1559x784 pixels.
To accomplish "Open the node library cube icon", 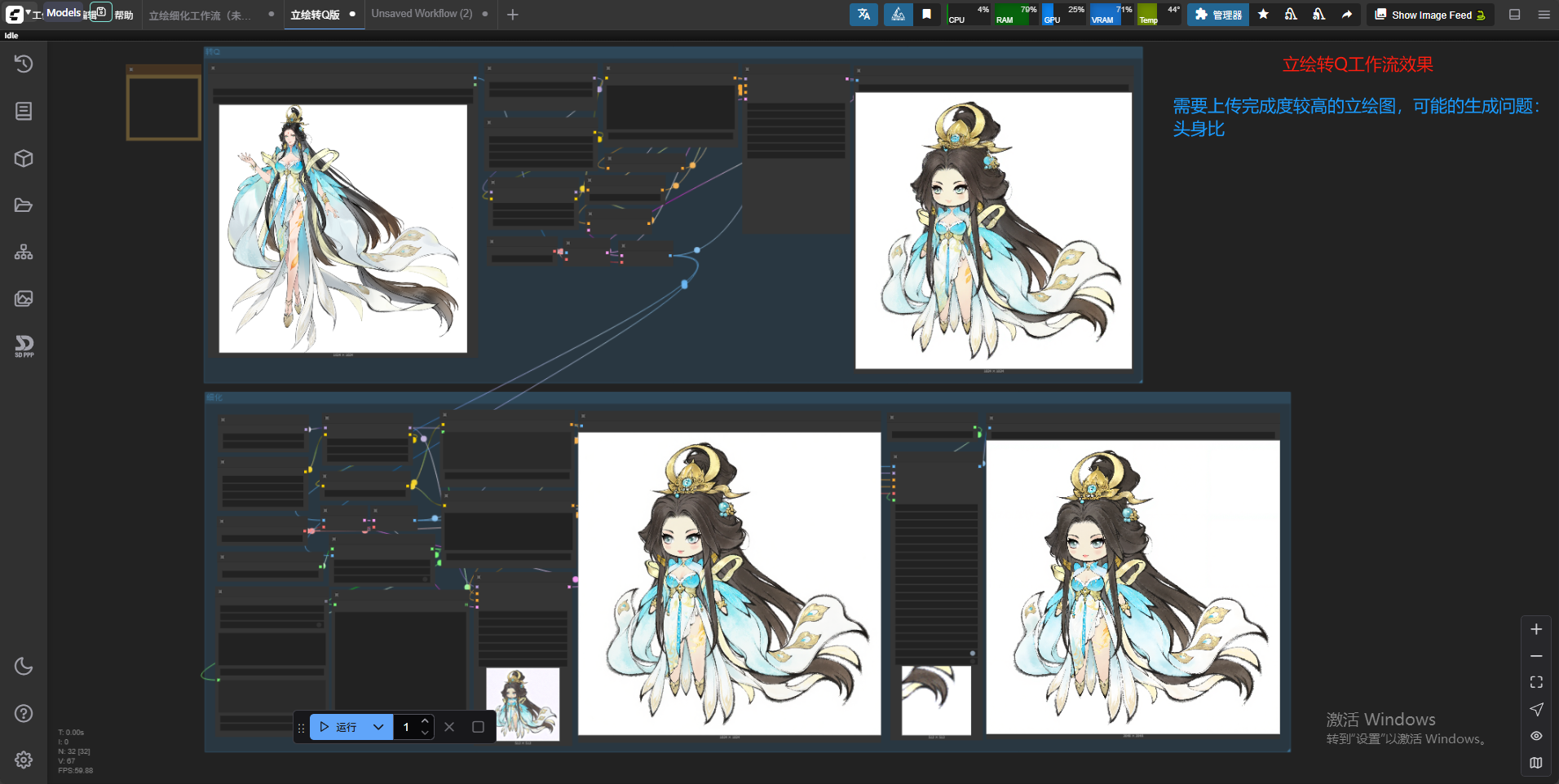I will point(24,158).
